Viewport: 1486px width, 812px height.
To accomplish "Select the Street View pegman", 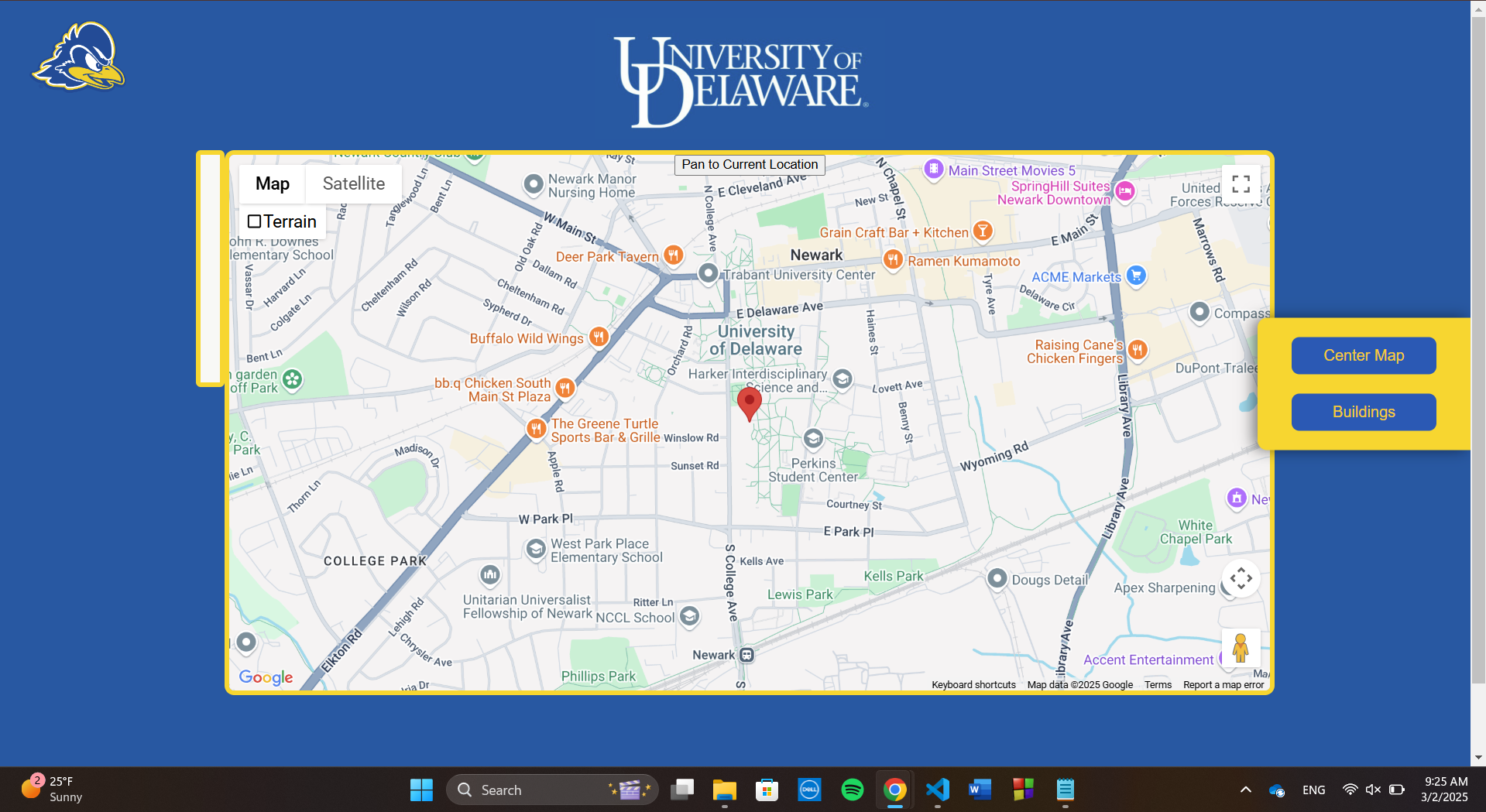I will [1241, 648].
